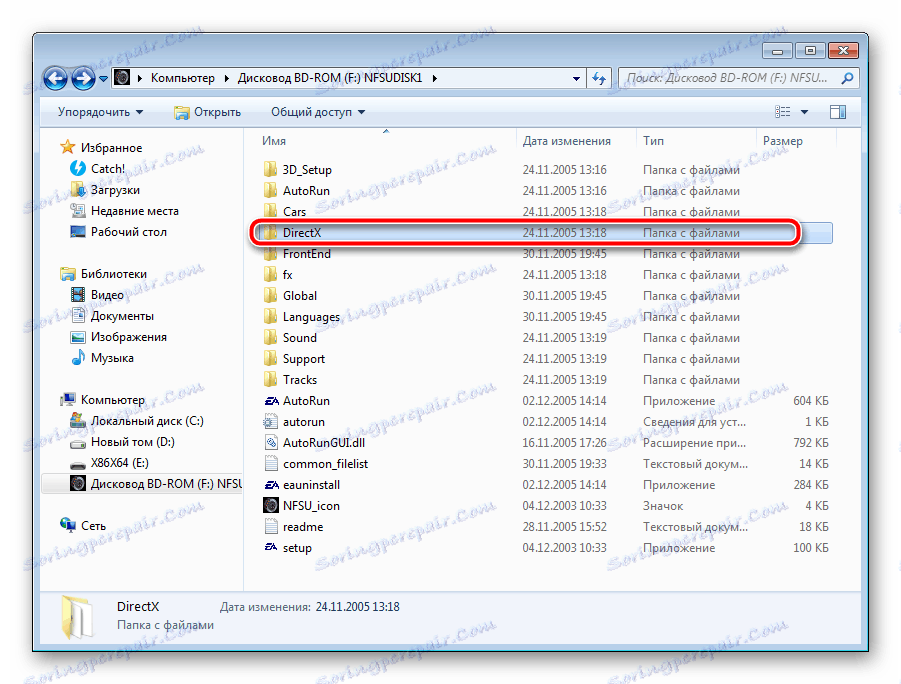Click the Значок type cell
Viewport: 901px width, 684px height.
click(663, 505)
